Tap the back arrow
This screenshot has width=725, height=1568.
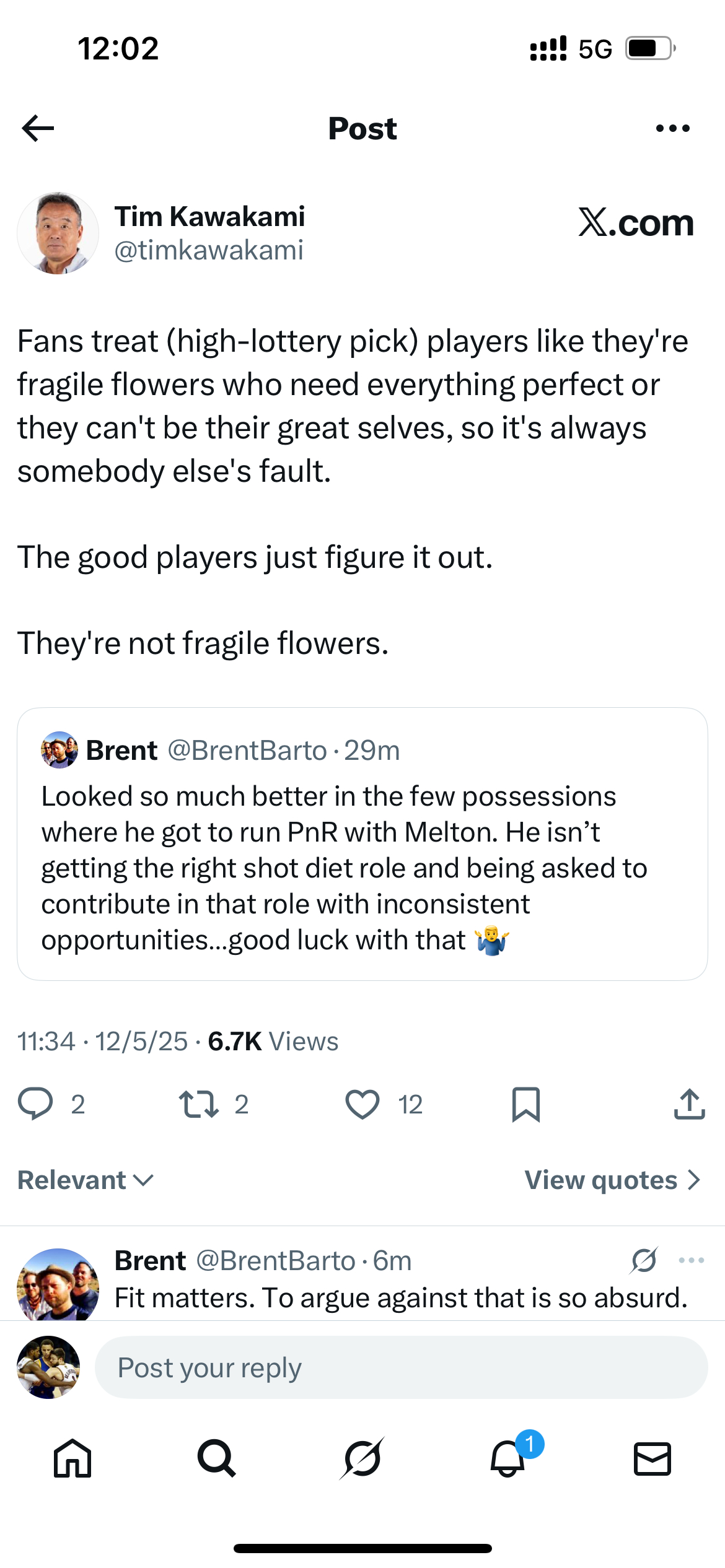(38, 128)
